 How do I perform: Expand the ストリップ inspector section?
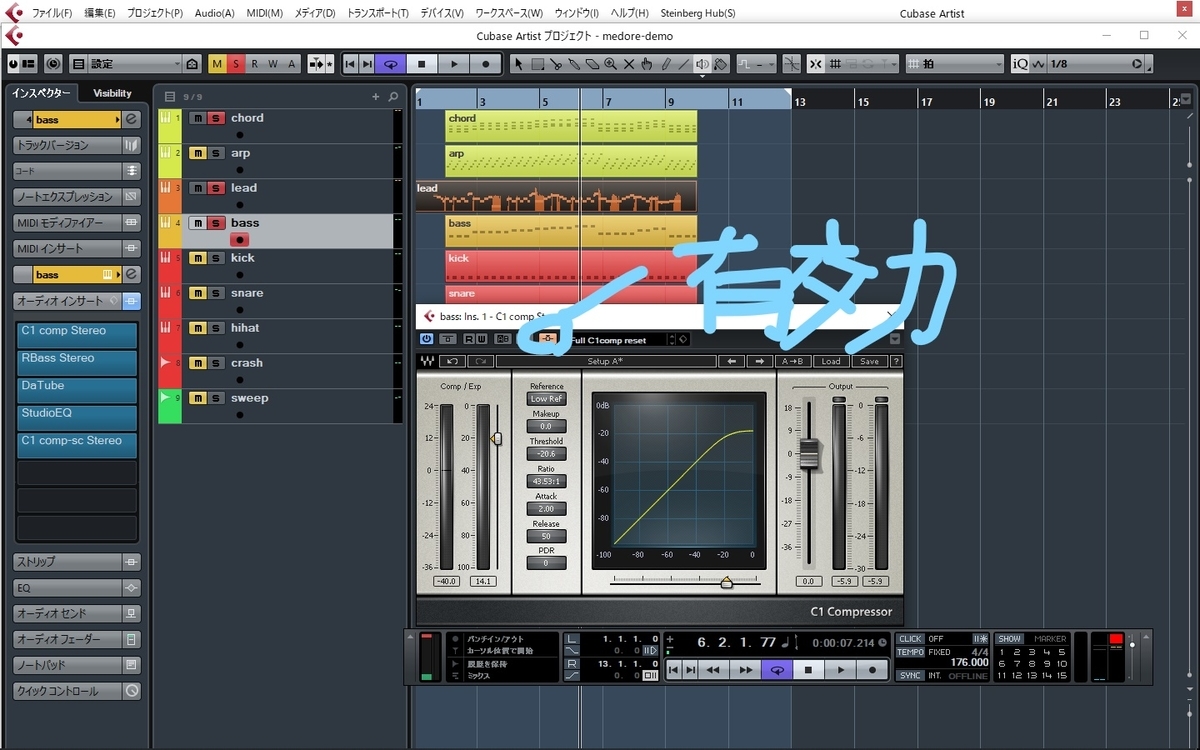coord(78,562)
